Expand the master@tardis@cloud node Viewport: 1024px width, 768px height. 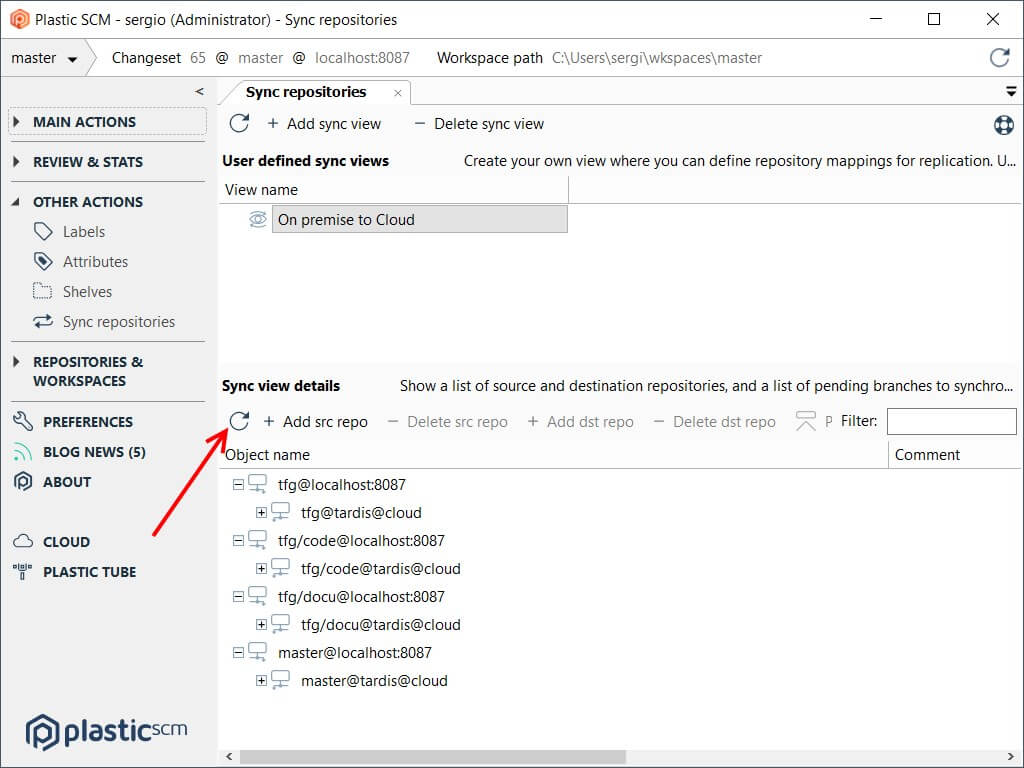click(x=263, y=680)
